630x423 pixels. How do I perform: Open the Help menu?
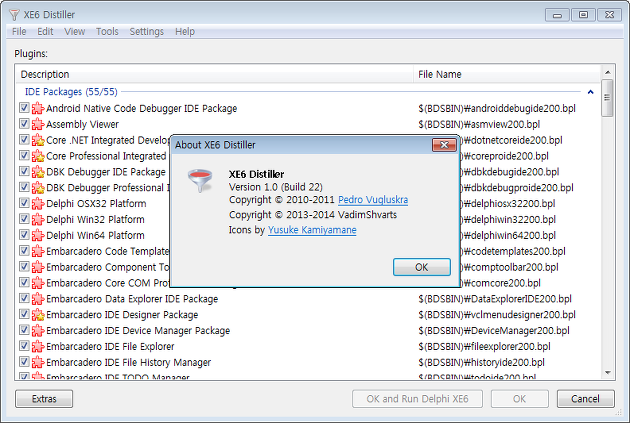click(x=185, y=31)
